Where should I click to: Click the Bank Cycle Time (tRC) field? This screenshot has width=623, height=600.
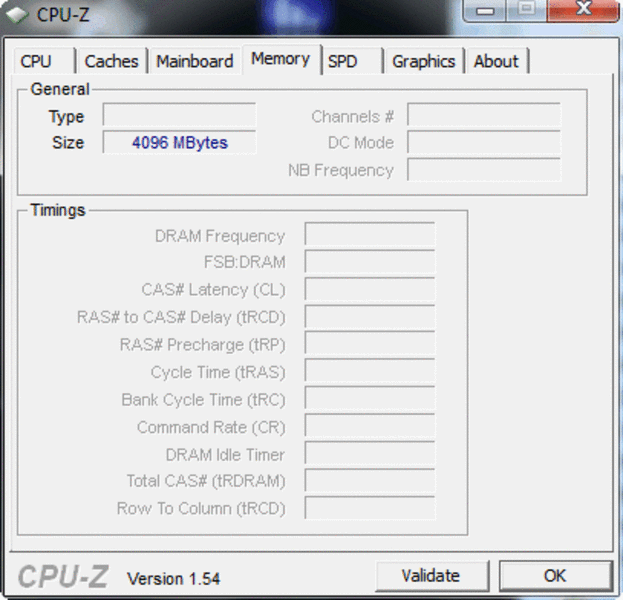point(370,398)
